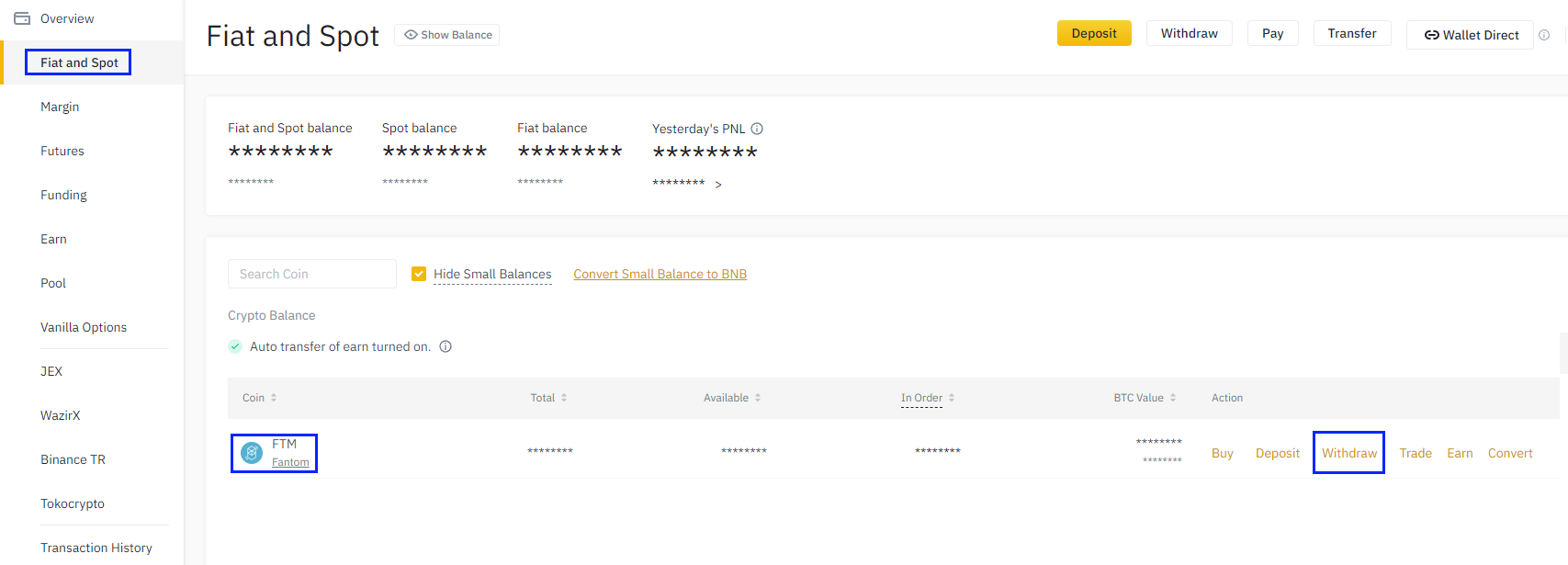Screen dimensions: 1568x565
Task: Click the Crypto Balance heading
Action: pyautogui.click(x=272, y=315)
